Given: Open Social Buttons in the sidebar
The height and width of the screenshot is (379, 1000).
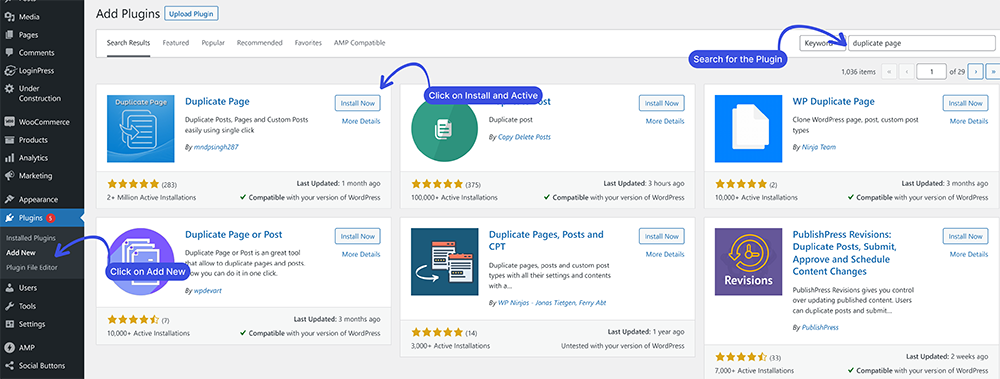Looking at the screenshot, I should (41, 366).
